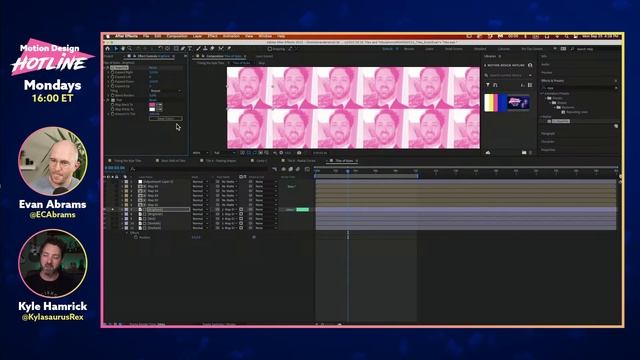This screenshot has height=360, width=640.
Task: Toggle stopwatch for Blend Borders
Action: (112, 96)
